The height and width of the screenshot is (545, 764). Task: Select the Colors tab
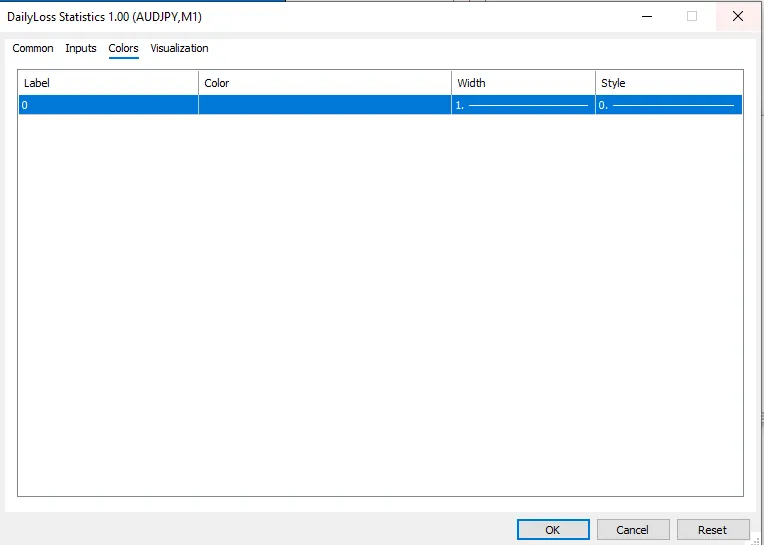pyautogui.click(x=123, y=48)
